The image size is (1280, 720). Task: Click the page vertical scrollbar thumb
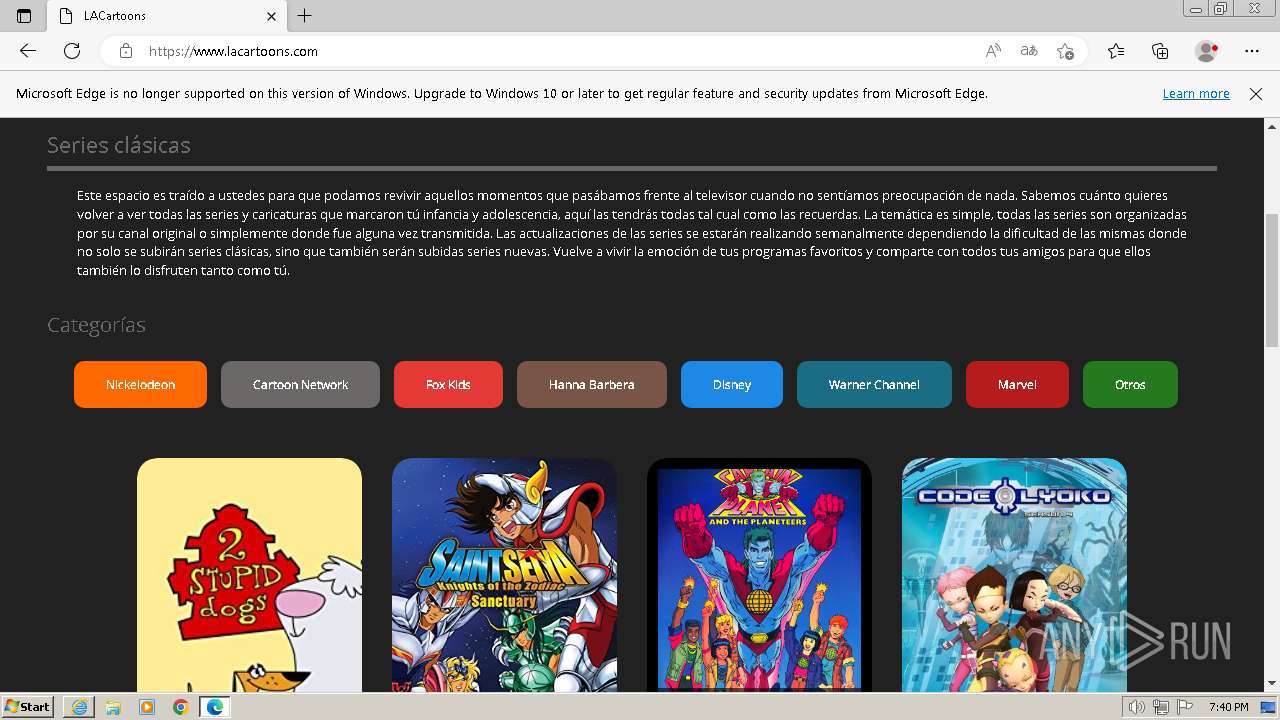[1271, 280]
